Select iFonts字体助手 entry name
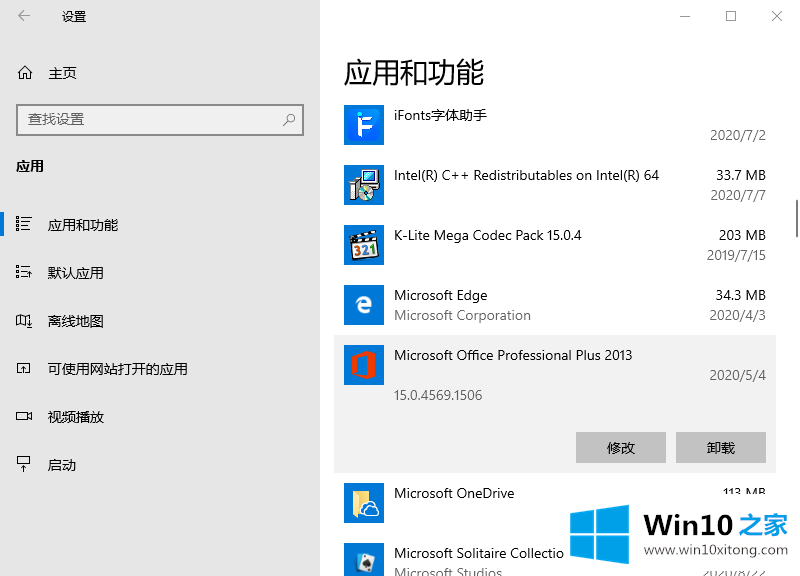Viewport: 800px width, 576px height. pos(440,115)
